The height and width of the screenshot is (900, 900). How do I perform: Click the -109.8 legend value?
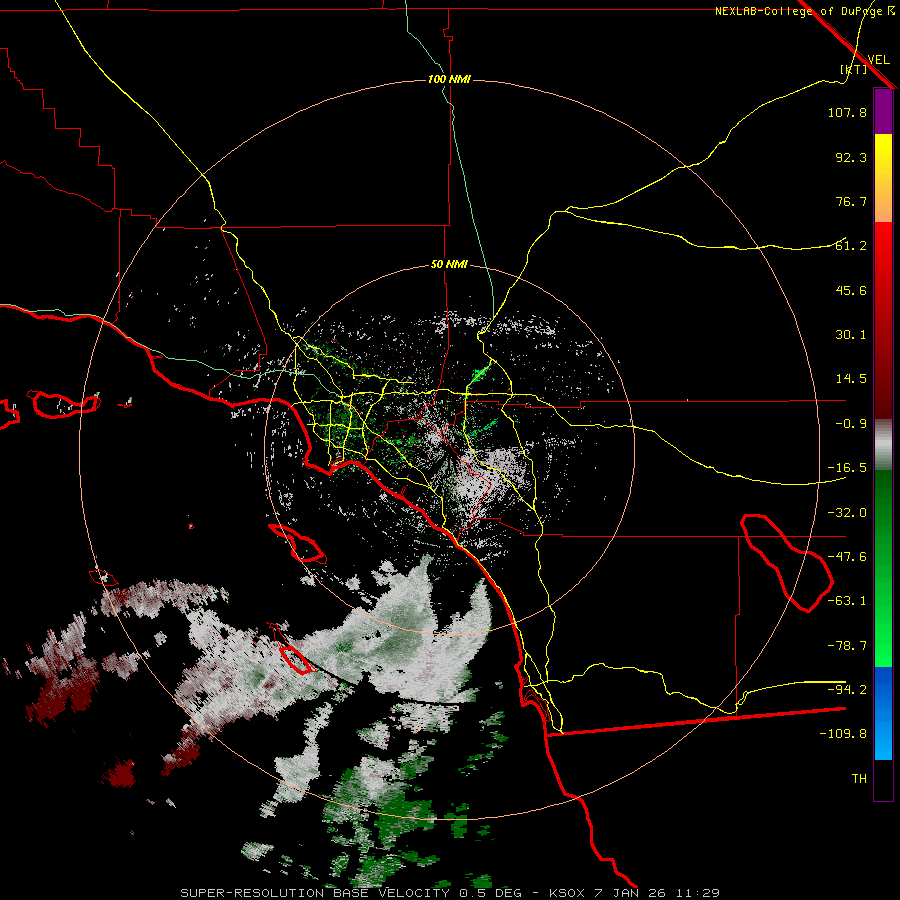point(843,734)
